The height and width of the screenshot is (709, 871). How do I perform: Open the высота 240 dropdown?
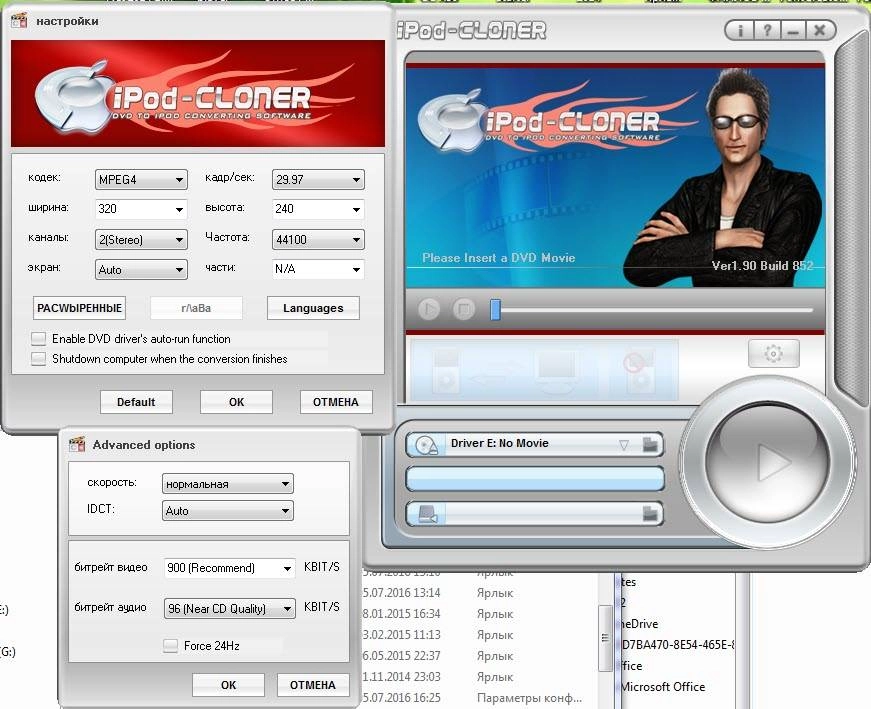pos(318,209)
